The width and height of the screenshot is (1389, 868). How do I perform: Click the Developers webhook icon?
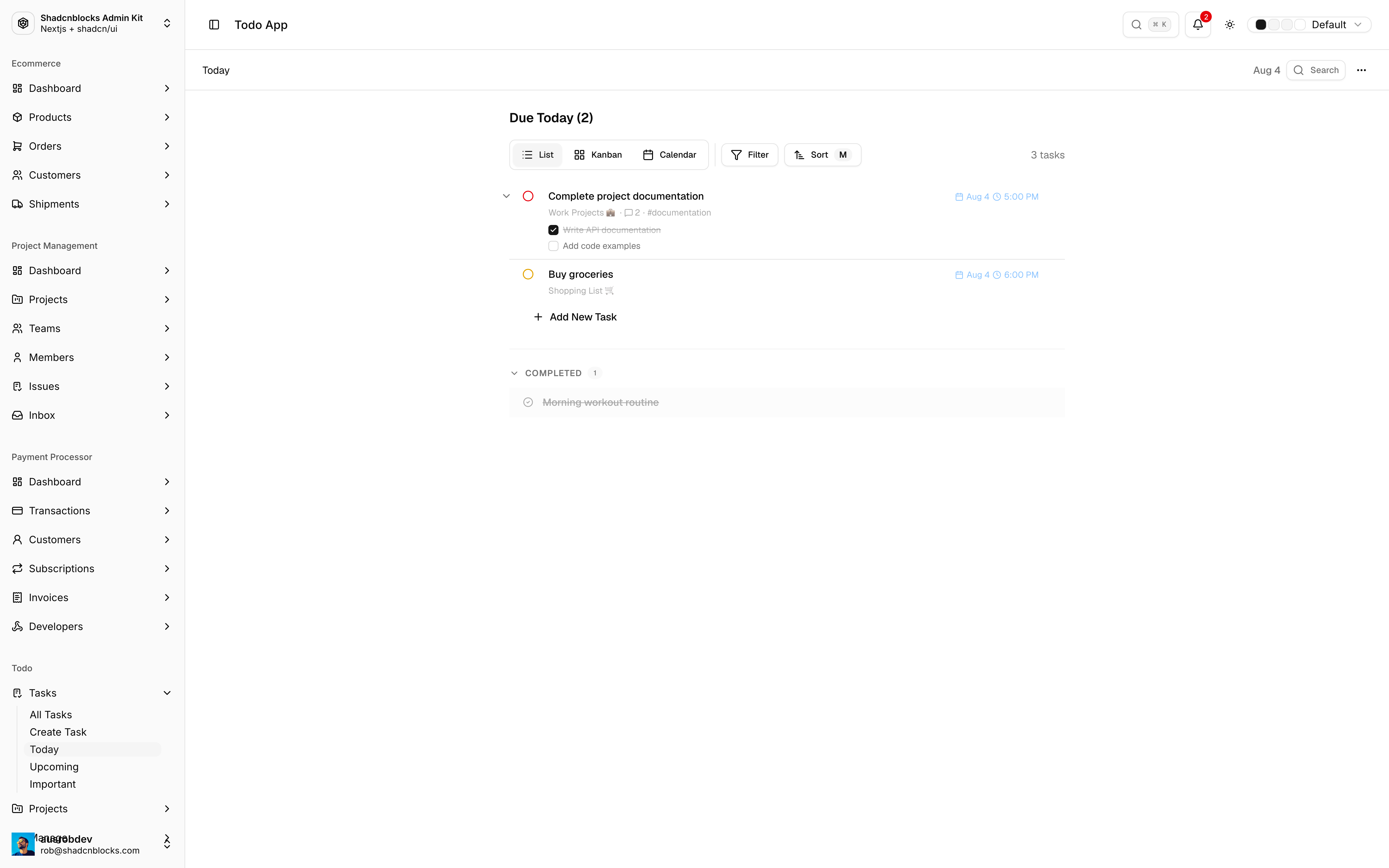pos(17,627)
